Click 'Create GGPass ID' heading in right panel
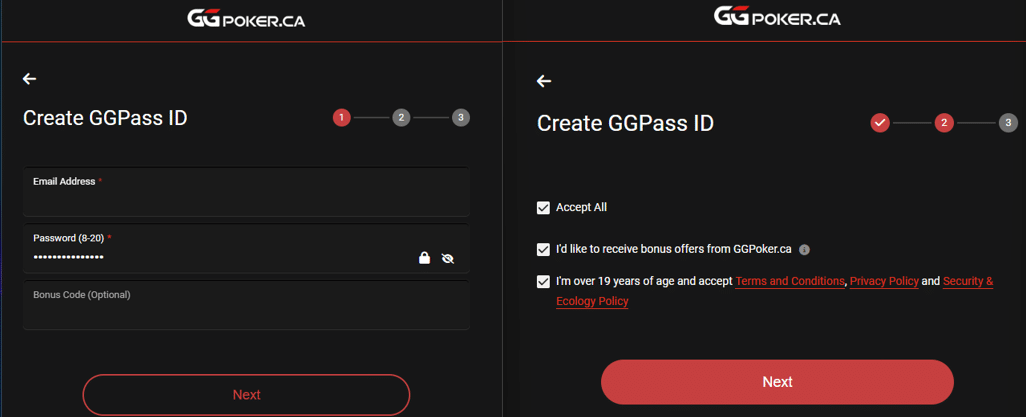 pos(626,123)
